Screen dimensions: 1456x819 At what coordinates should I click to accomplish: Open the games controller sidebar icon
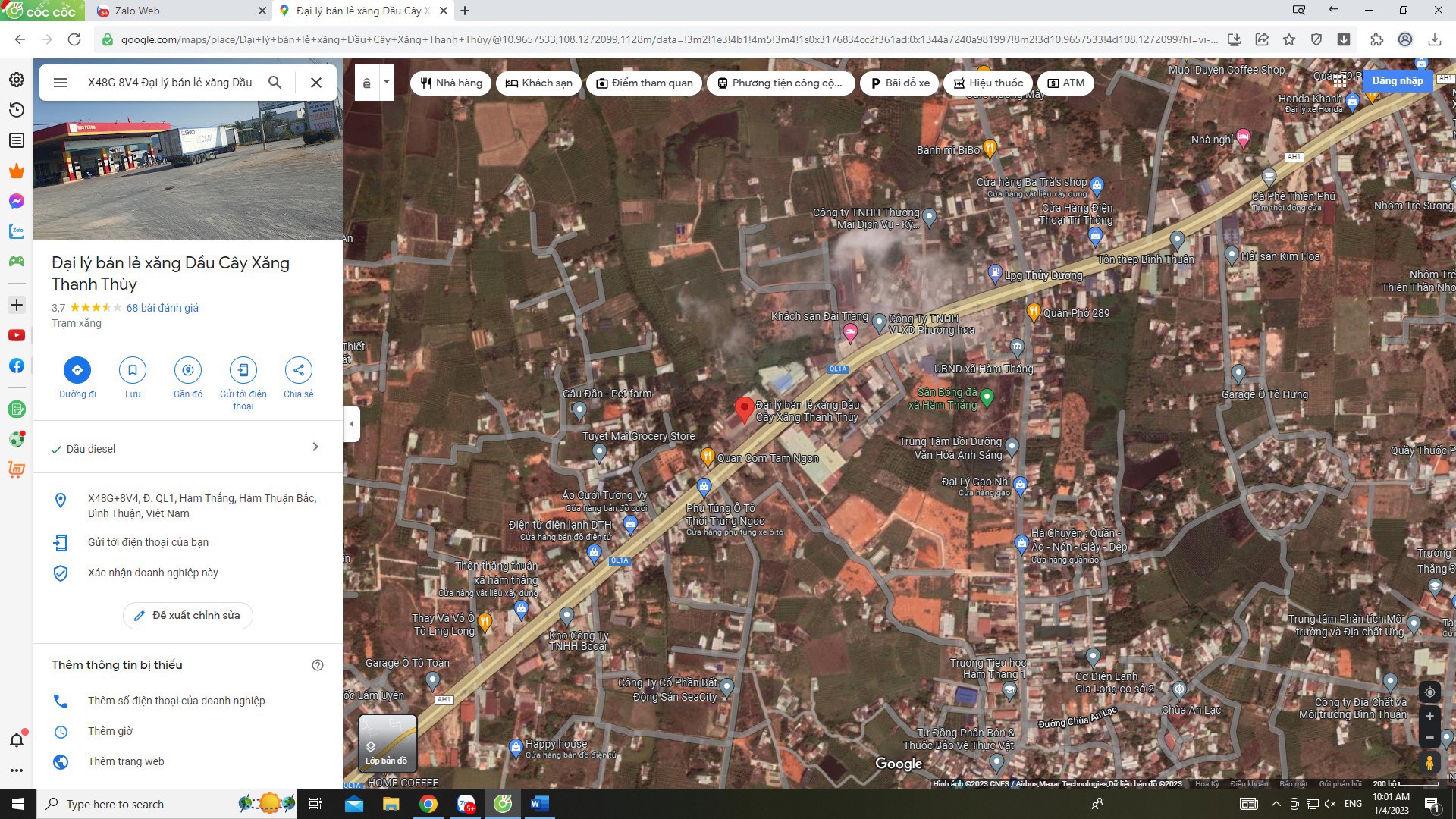click(x=17, y=262)
